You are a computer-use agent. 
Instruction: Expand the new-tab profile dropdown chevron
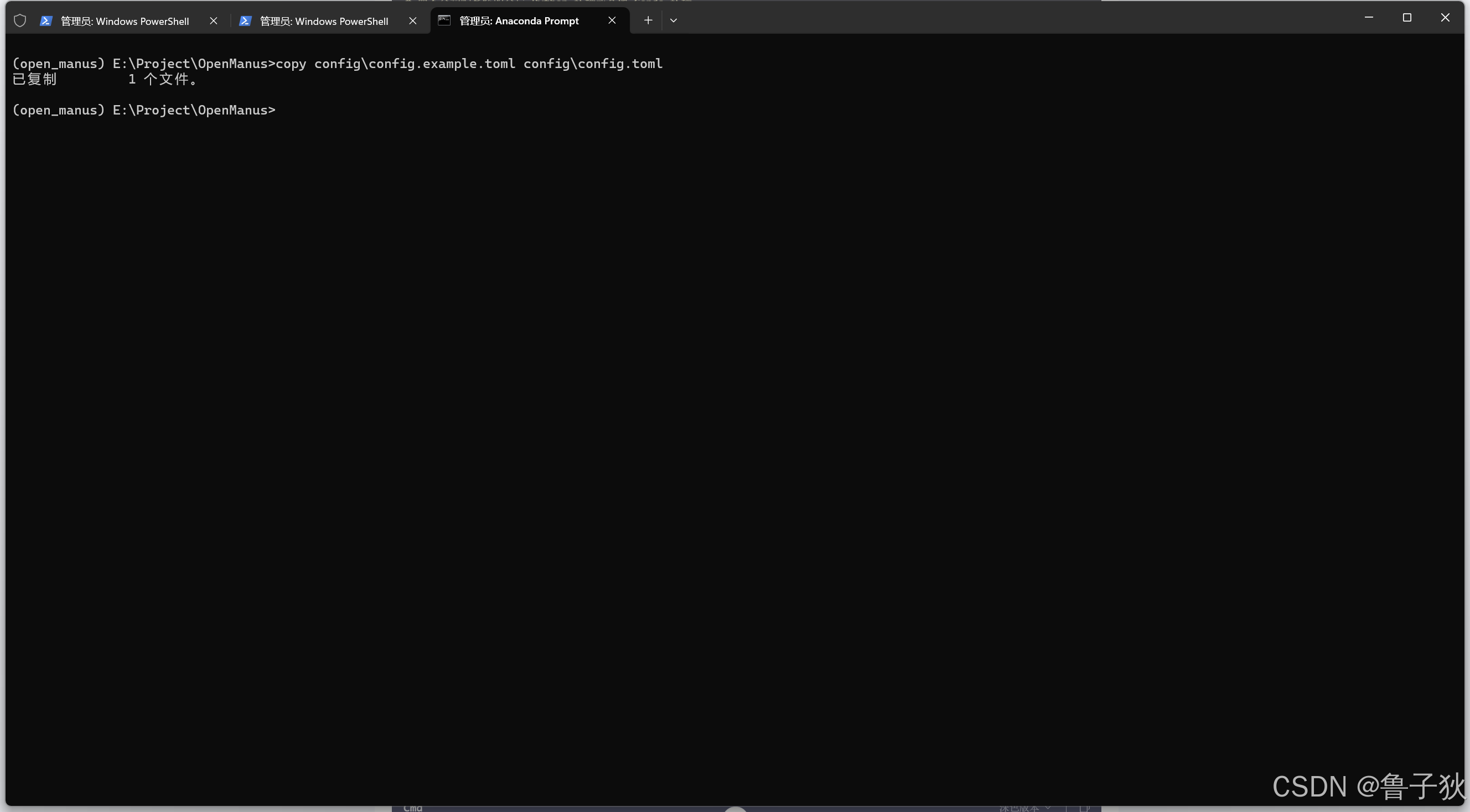pos(674,20)
